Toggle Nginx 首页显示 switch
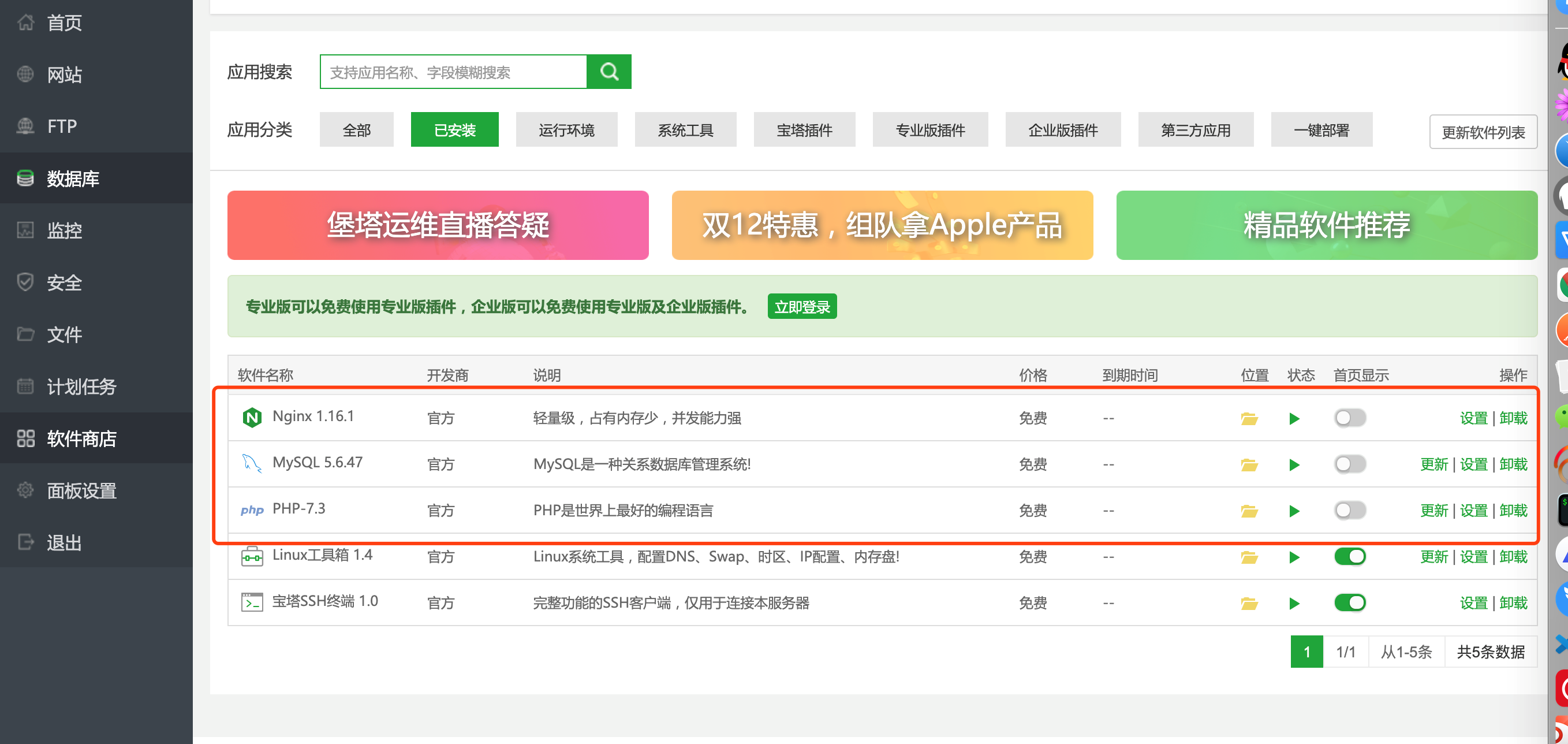 (x=1350, y=418)
